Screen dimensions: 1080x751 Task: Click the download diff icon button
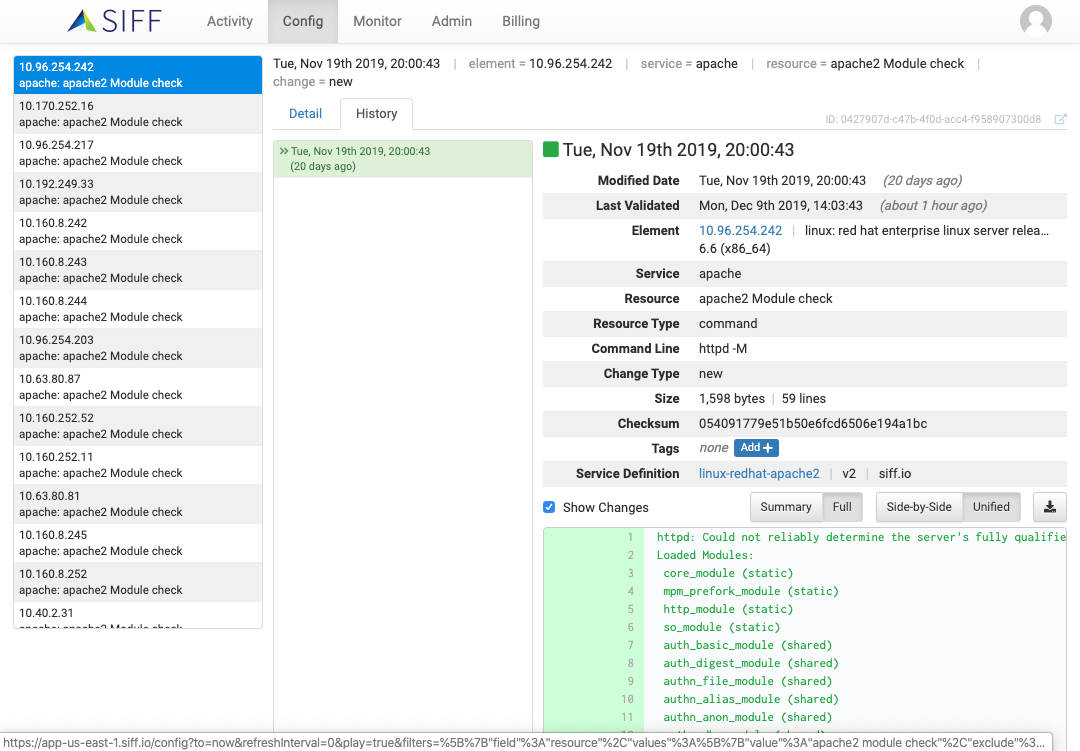pyautogui.click(x=1050, y=507)
